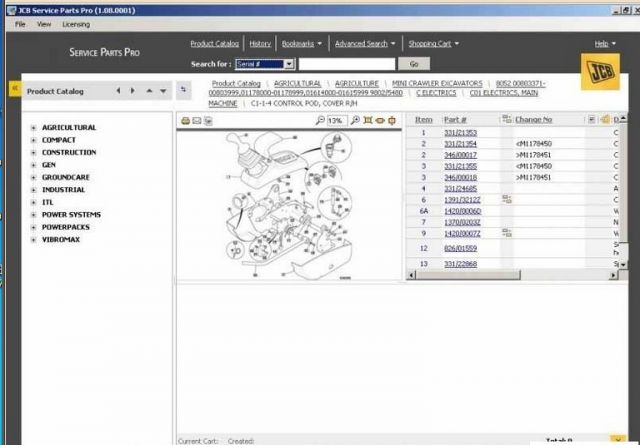Go to next catalog page arrow

132,91
